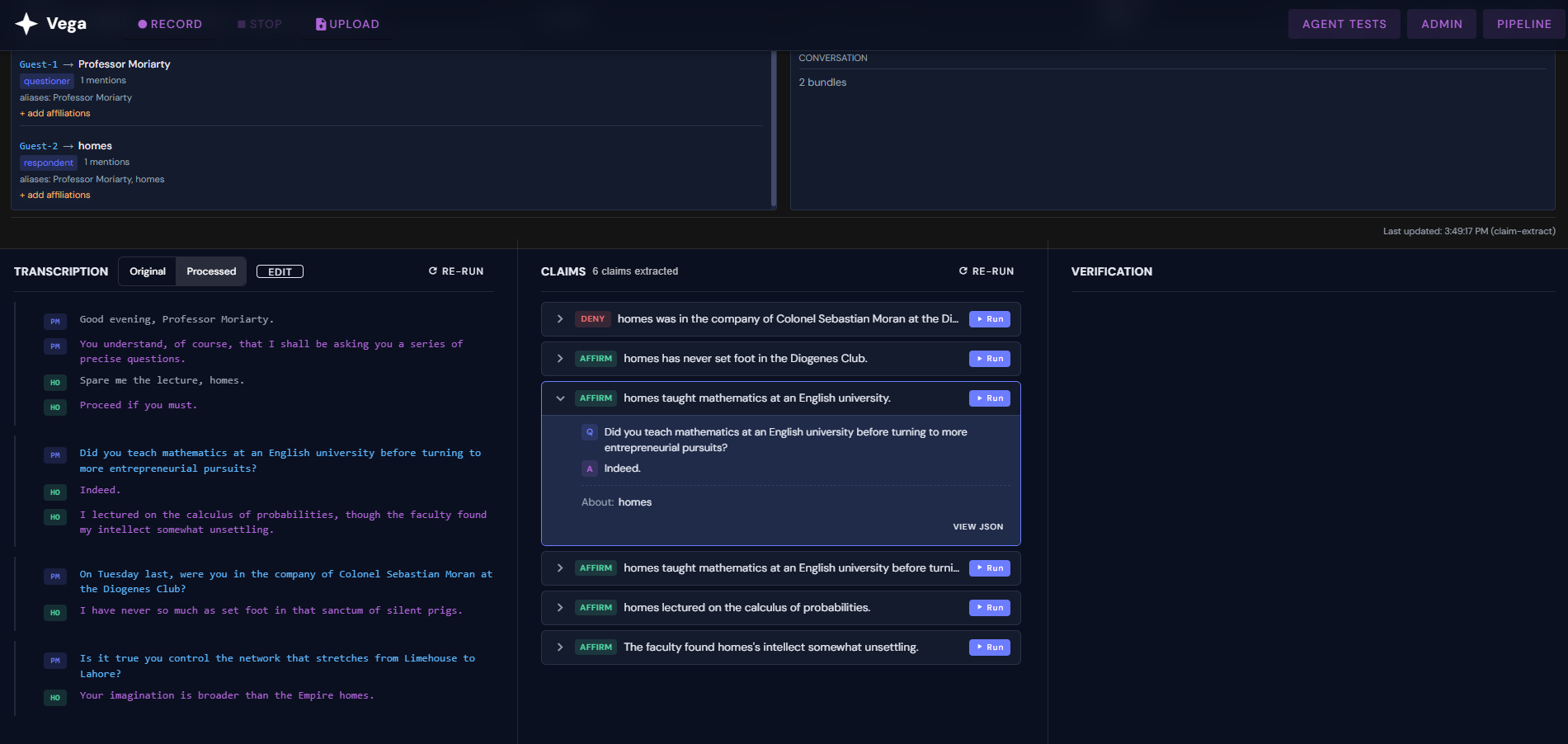Re-run the claims extraction

click(986, 271)
